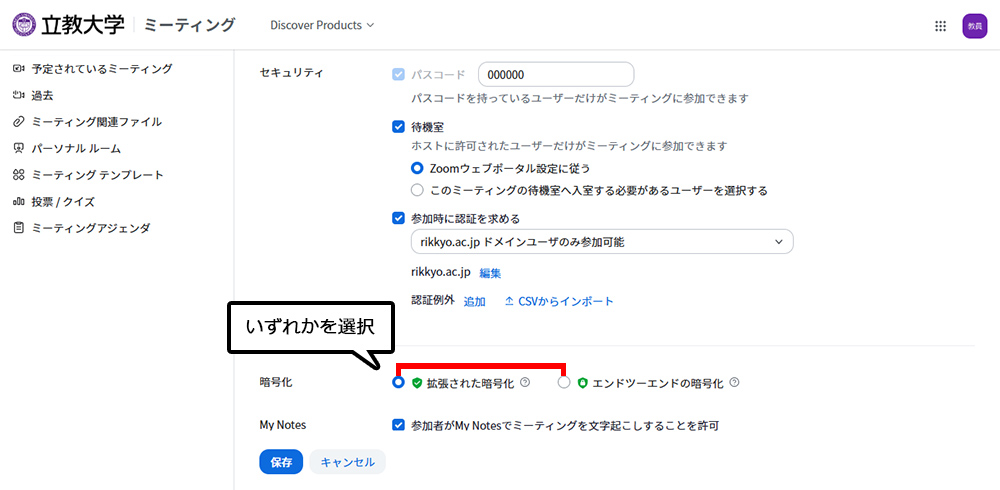Open the purple 教員 profile avatar
Screen dimensions: 1000x490
tap(974, 26)
